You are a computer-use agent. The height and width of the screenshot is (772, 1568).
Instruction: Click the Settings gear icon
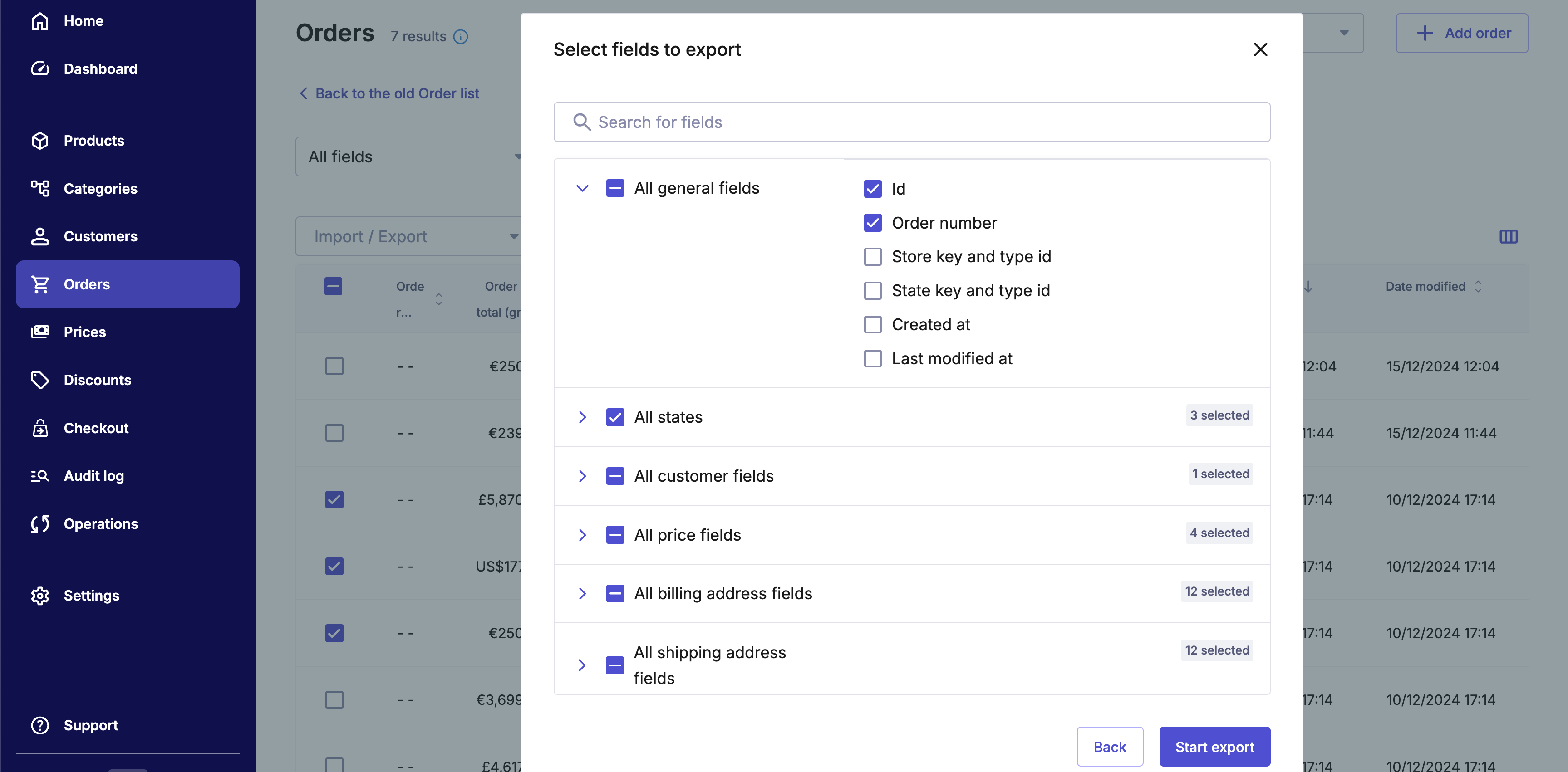(40, 596)
